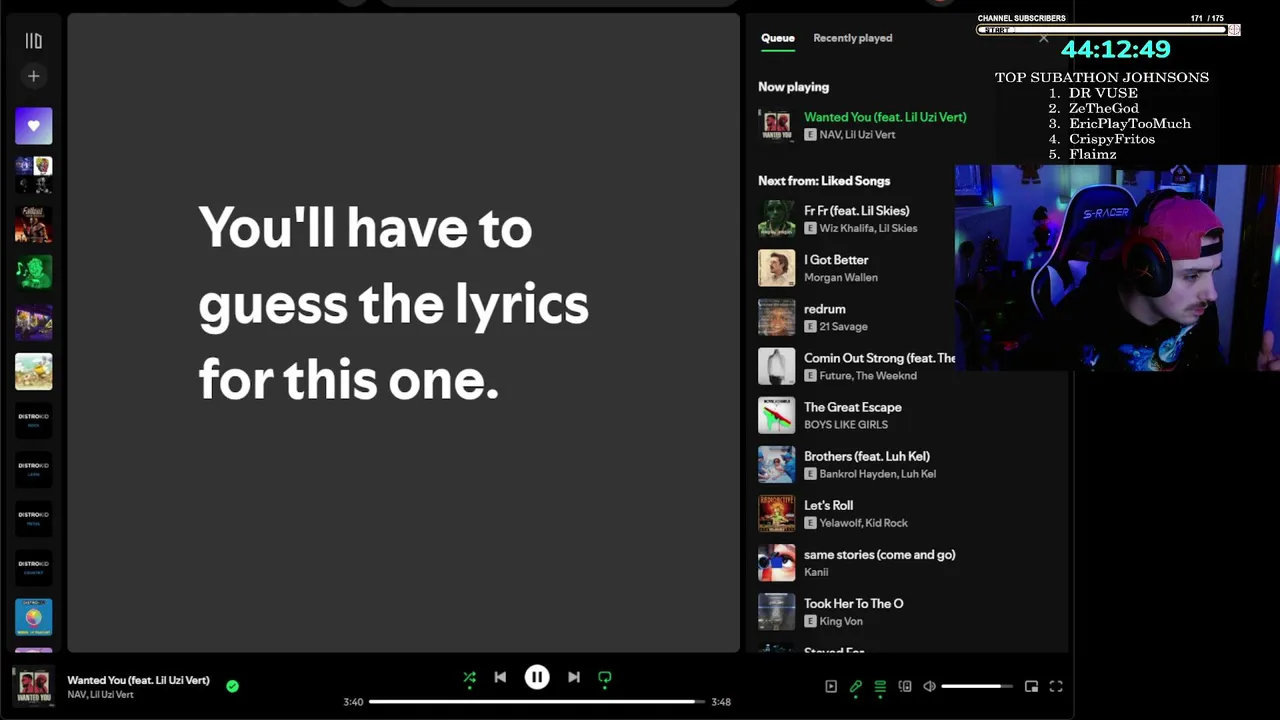
Task: Open artist Morgan Wallen link
Action: pyautogui.click(x=841, y=277)
